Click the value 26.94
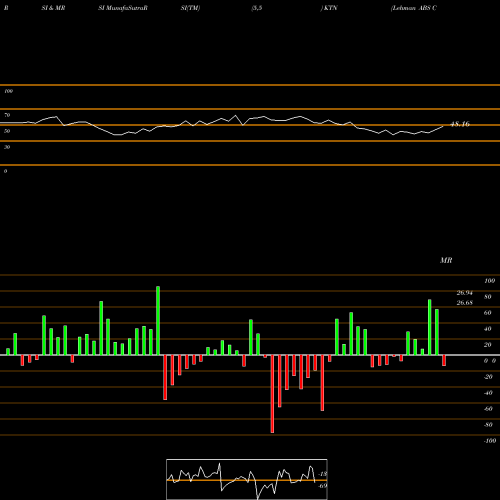This screenshot has height=500, width=500. [x=465, y=293]
